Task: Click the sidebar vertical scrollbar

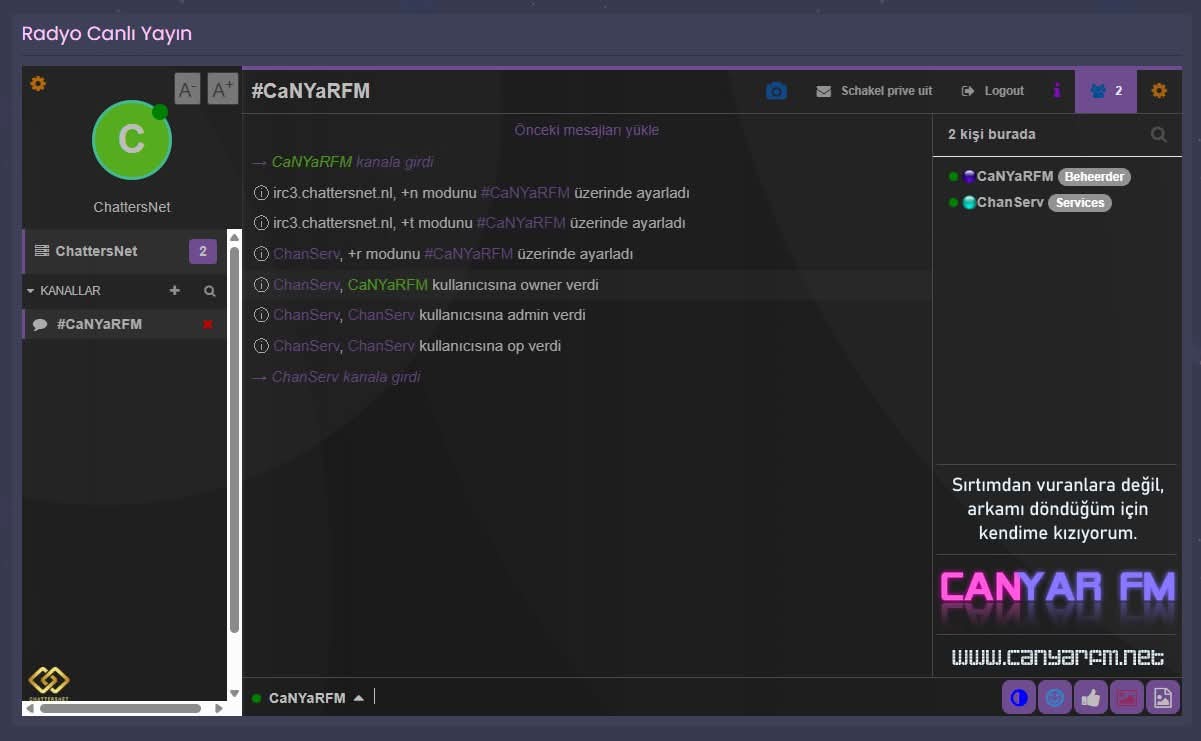Action: click(234, 440)
